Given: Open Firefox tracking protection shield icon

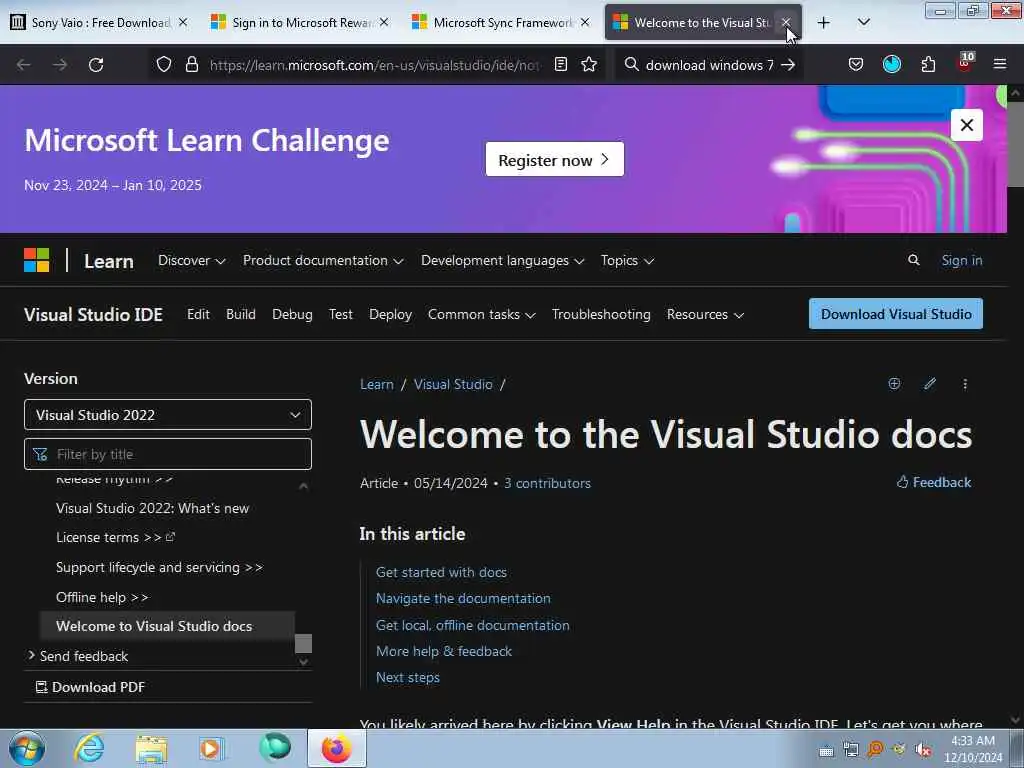Looking at the screenshot, I should pos(164,64).
